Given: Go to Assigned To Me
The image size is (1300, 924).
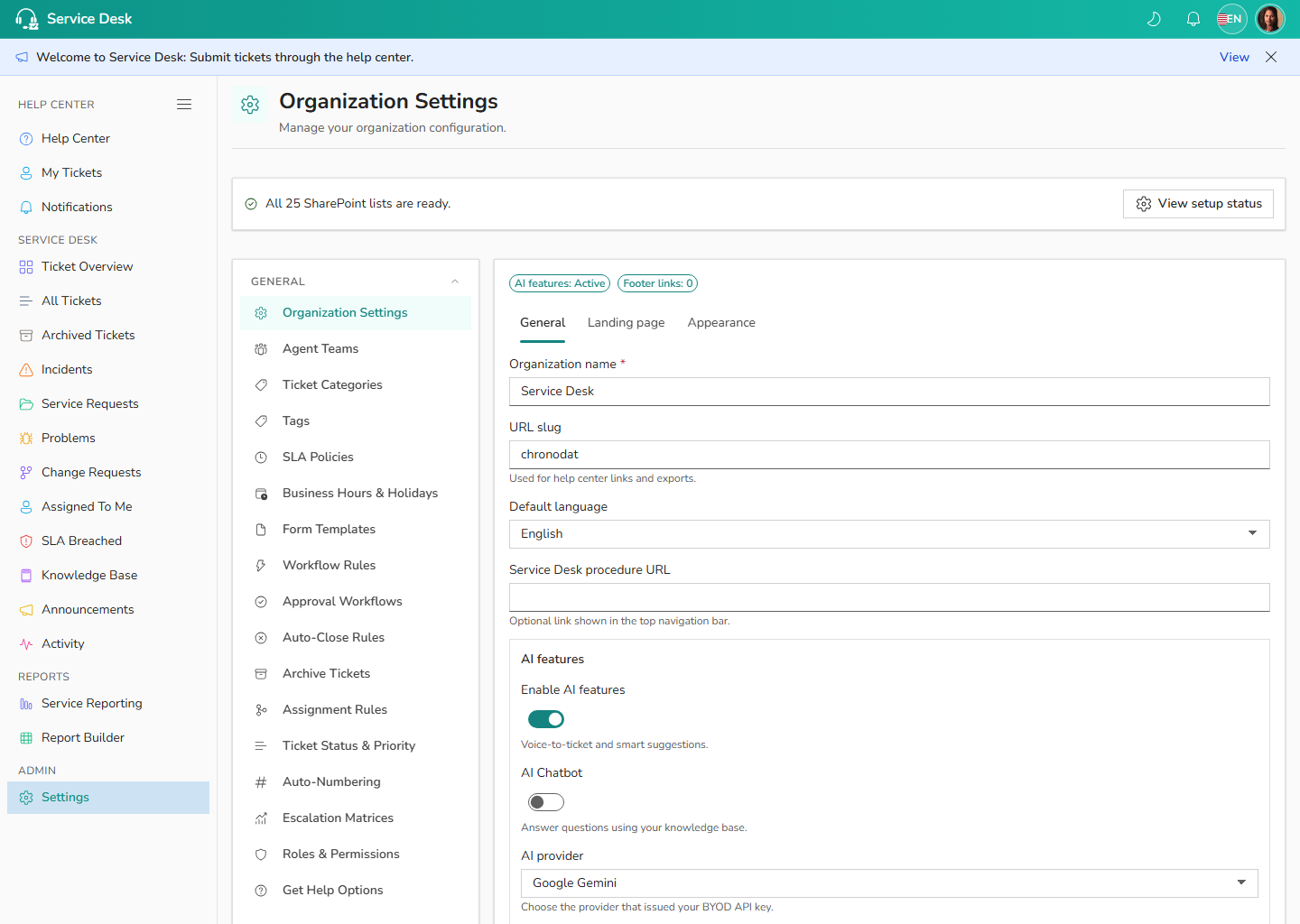Looking at the screenshot, I should (x=108, y=507).
